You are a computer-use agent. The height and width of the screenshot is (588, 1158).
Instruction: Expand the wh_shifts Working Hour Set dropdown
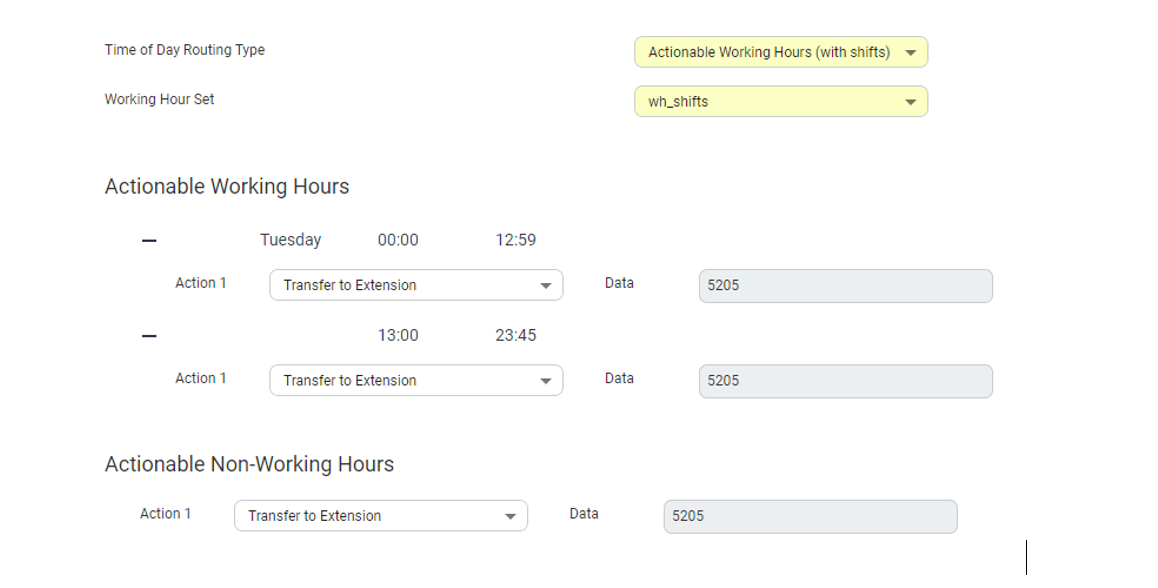[x=780, y=101]
